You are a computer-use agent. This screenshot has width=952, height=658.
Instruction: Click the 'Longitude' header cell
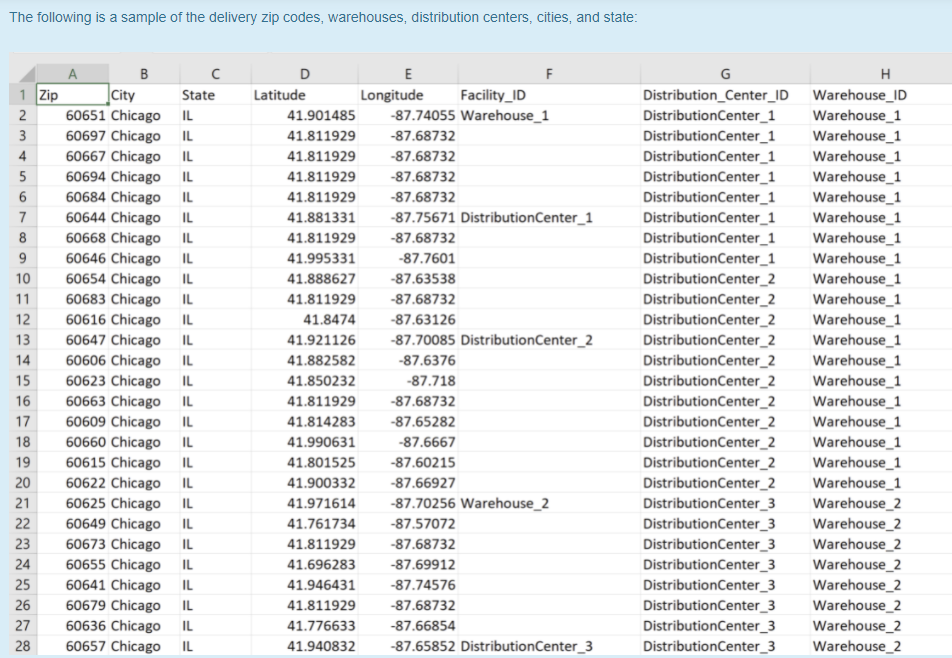click(x=407, y=95)
